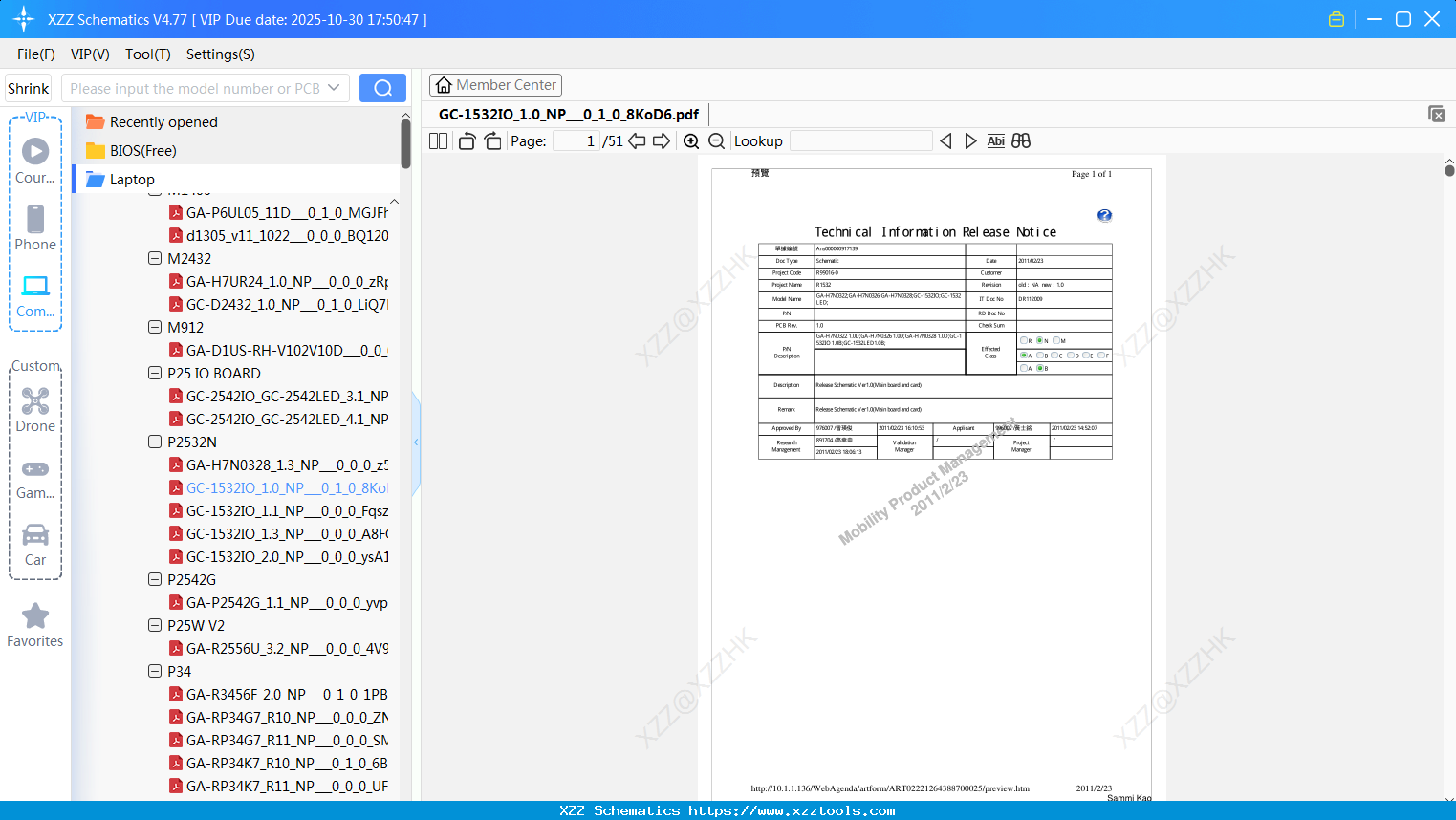Image resolution: width=1456 pixels, height=820 pixels.
Task: Open the Drone category
Action: pos(35,409)
